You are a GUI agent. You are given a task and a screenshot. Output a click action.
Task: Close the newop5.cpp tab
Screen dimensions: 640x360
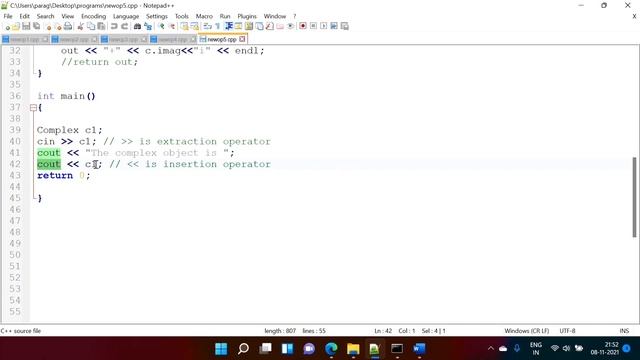242,39
